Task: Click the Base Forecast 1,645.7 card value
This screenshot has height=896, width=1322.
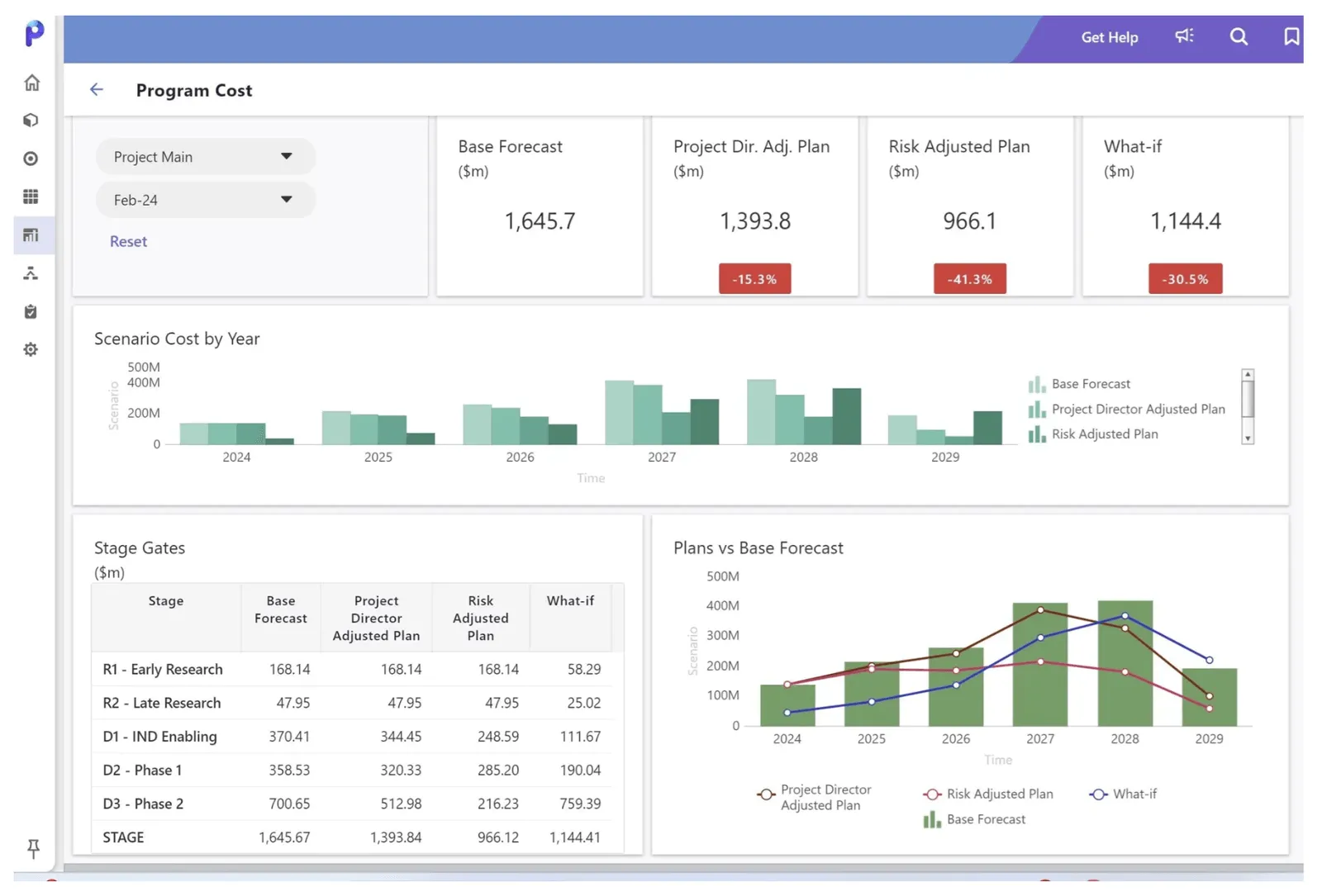Action: point(540,221)
